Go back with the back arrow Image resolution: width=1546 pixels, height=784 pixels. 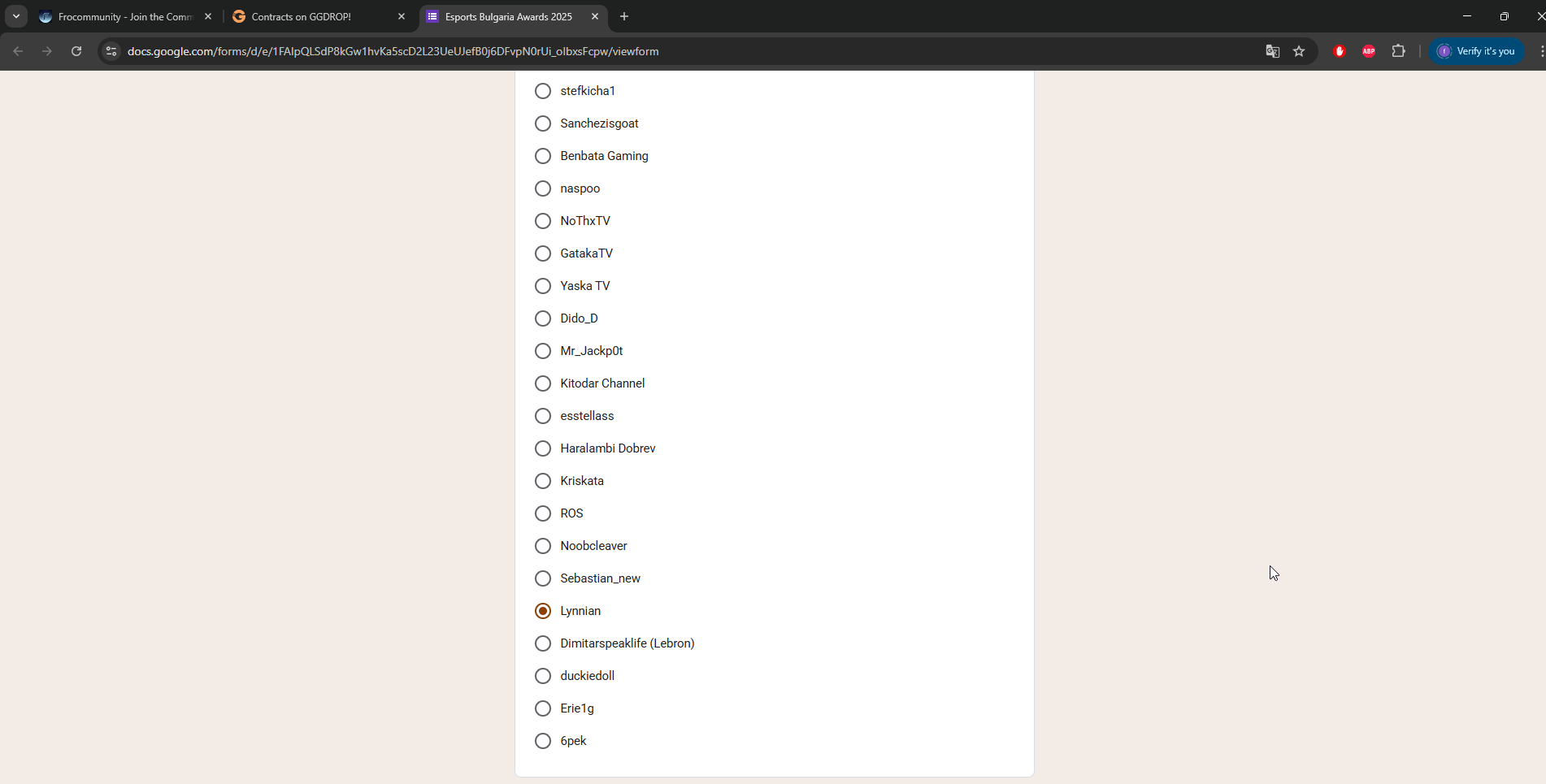point(18,51)
